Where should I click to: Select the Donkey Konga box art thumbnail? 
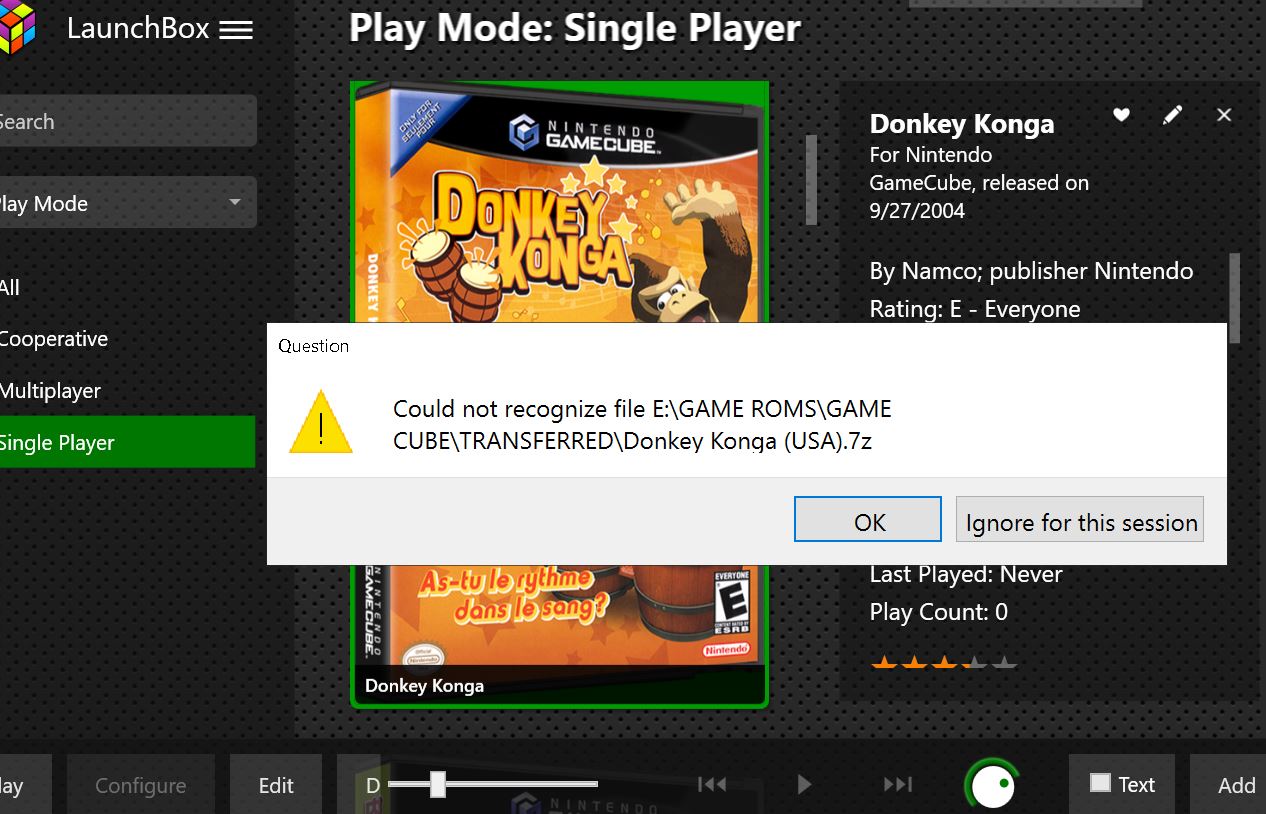coord(560,394)
